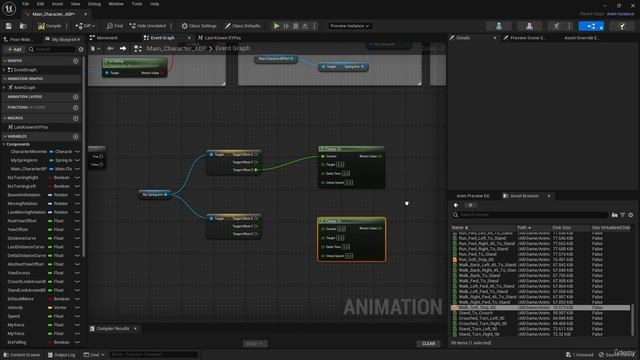Save the blueprint with the floppy disk icon
640x360 pixels.
tap(9, 26)
